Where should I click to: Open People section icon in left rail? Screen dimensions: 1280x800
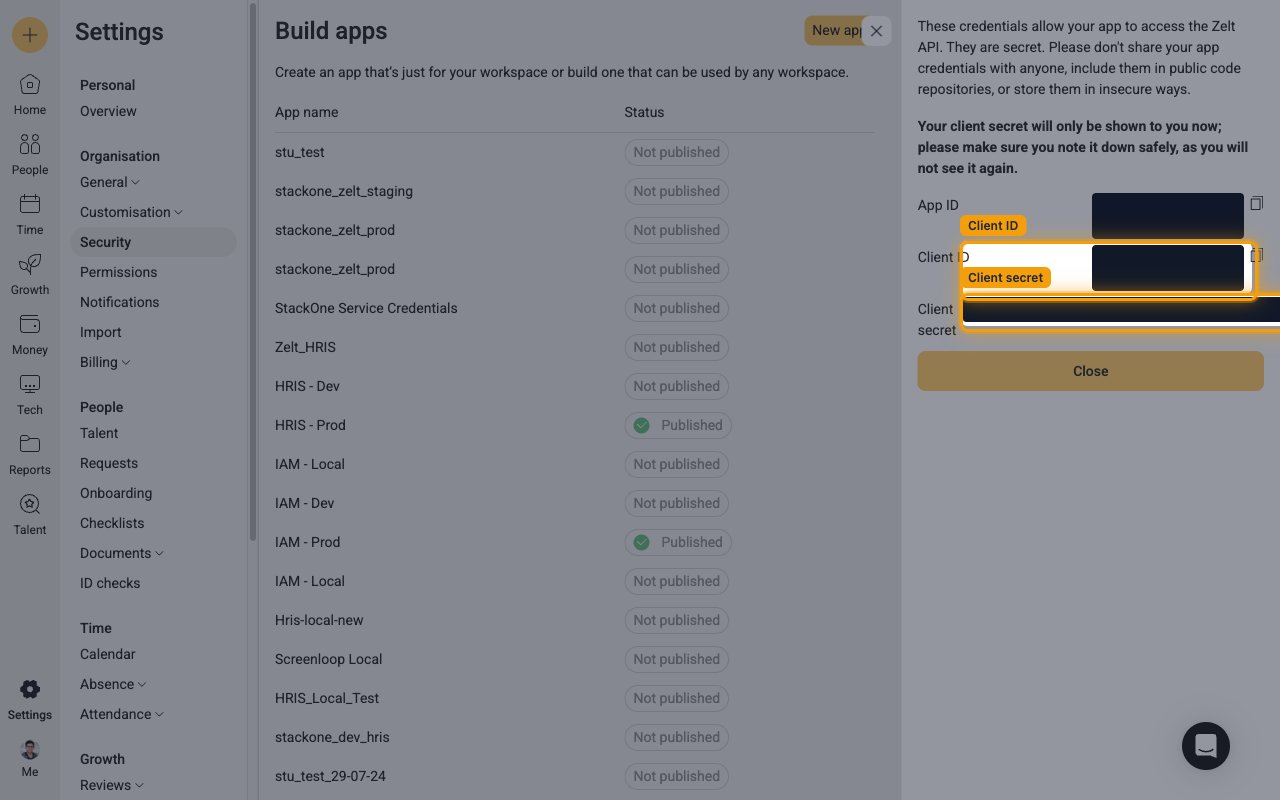coord(30,155)
